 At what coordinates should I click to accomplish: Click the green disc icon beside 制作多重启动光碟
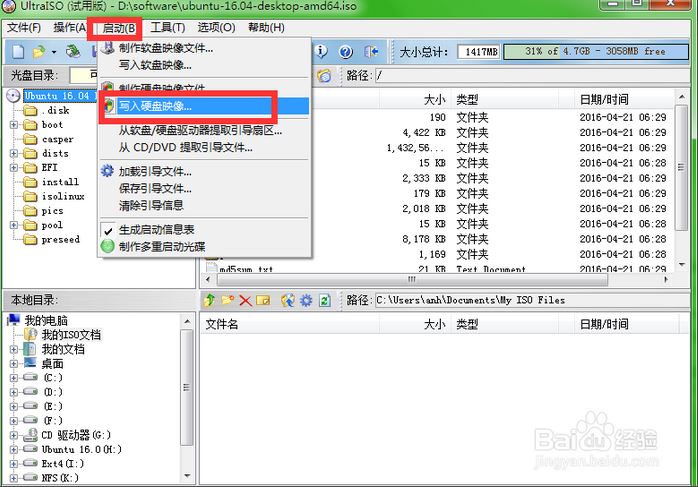(x=108, y=246)
